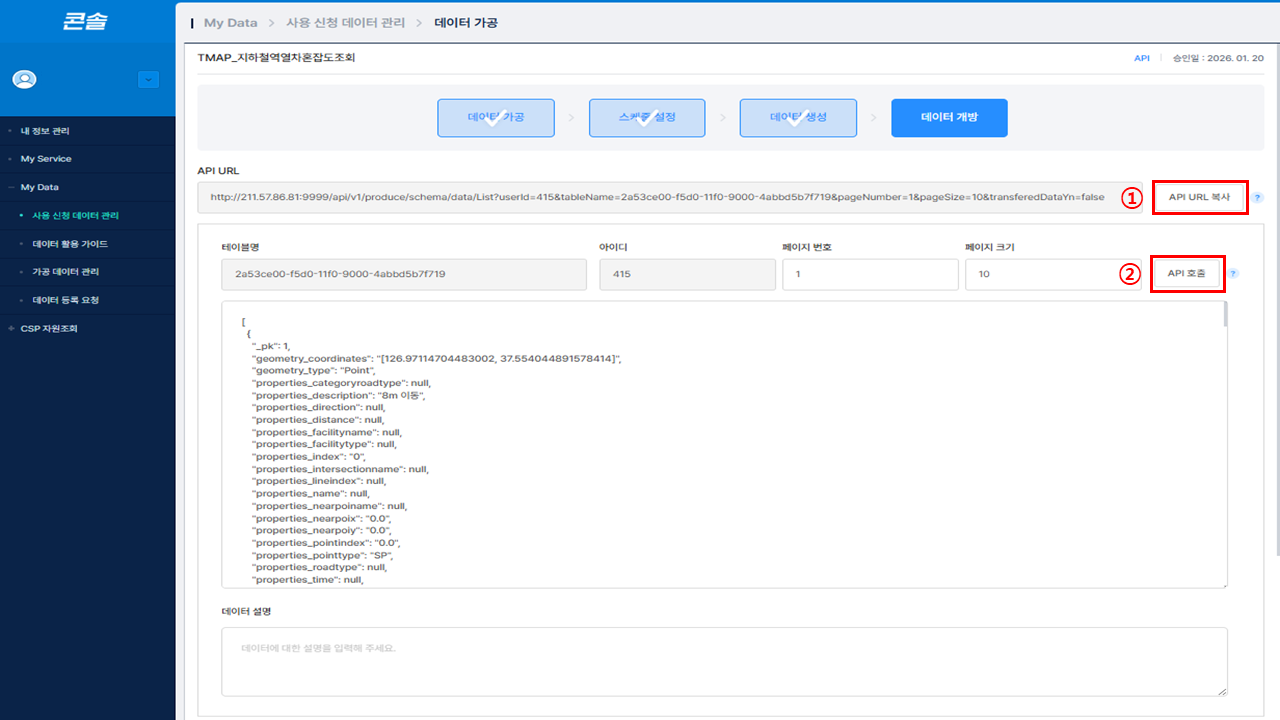Click the 데이터 설명 text area
This screenshot has height=720, width=1280.
pyautogui.click(x=724, y=661)
